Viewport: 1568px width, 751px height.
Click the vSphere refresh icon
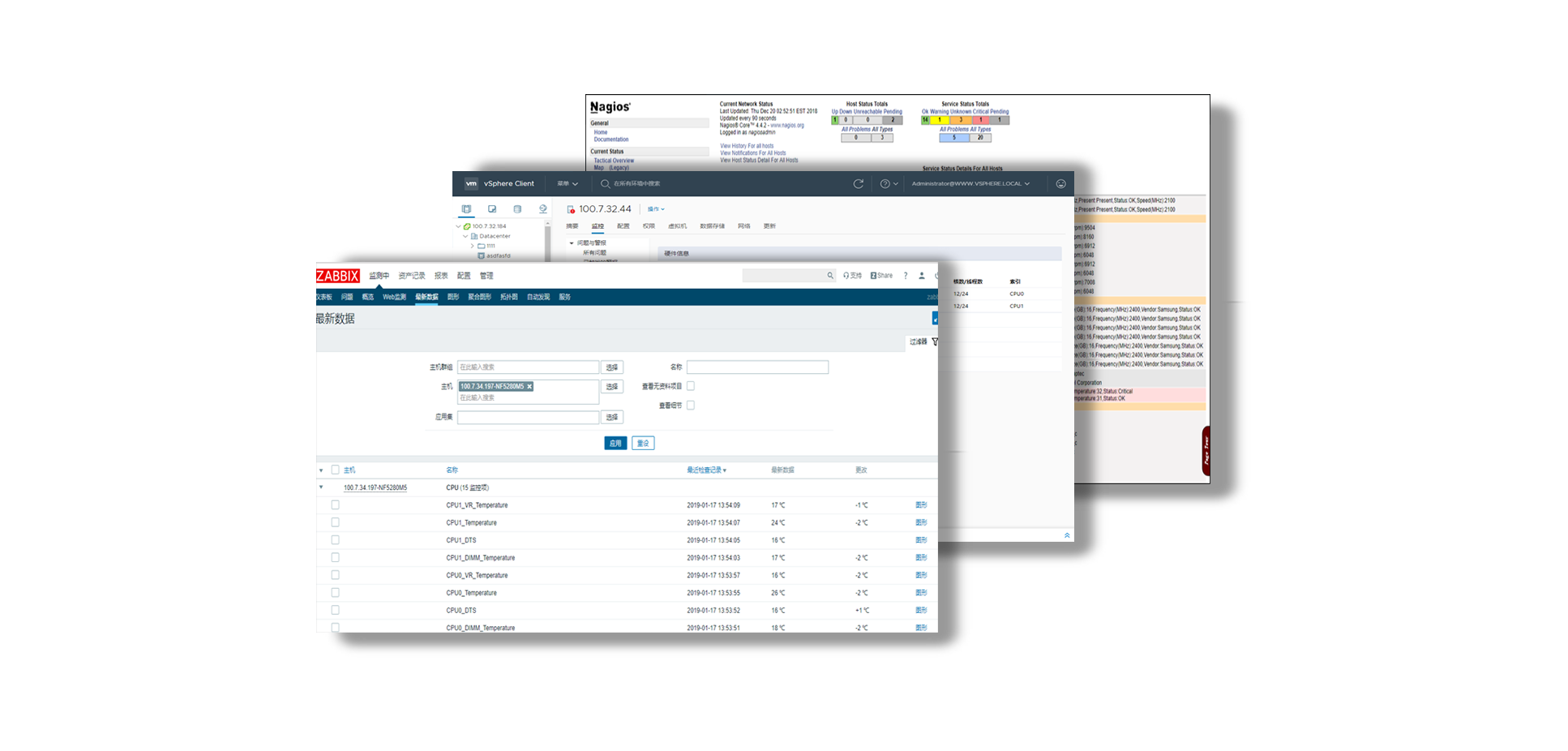pyautogui.click(x=859, y=184)
